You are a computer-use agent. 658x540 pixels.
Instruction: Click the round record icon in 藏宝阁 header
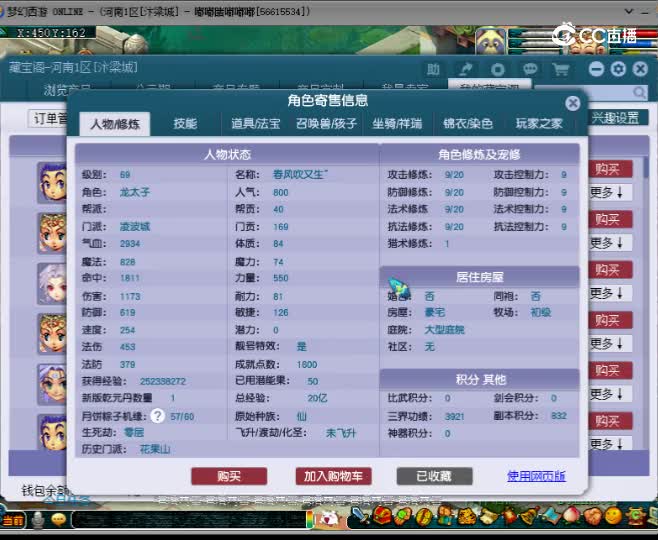(x=498, y=69)
